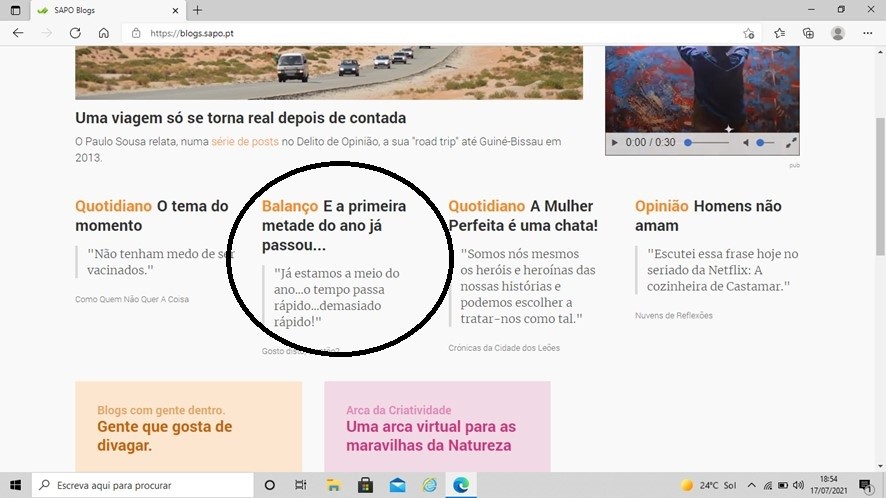The image size is (886, 498).
Task: Open 'Uma arca virtual' pink card
Action: pyautogui.click(x=437, y=427)
